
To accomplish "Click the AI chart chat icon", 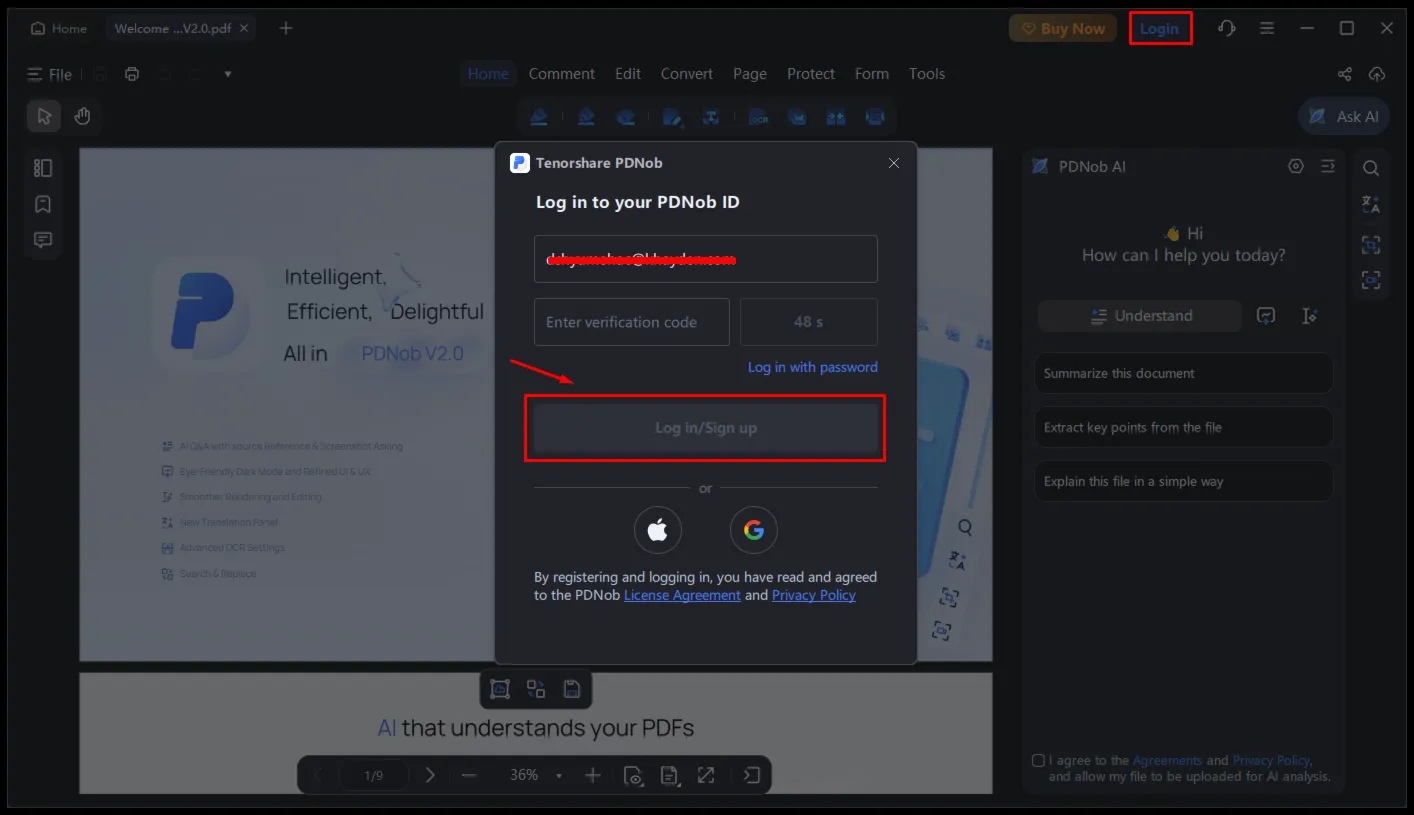I will pos(1266,316).
